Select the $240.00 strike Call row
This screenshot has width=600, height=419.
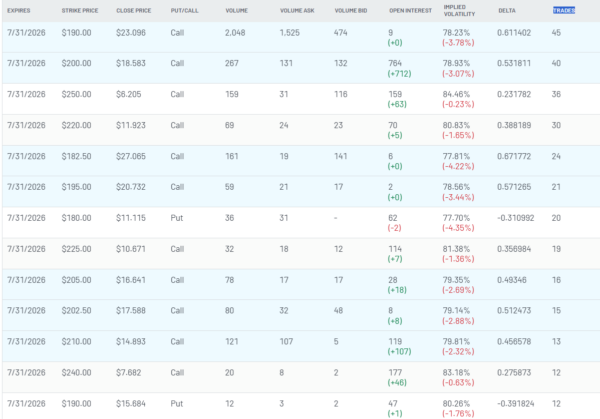point(301,377)
